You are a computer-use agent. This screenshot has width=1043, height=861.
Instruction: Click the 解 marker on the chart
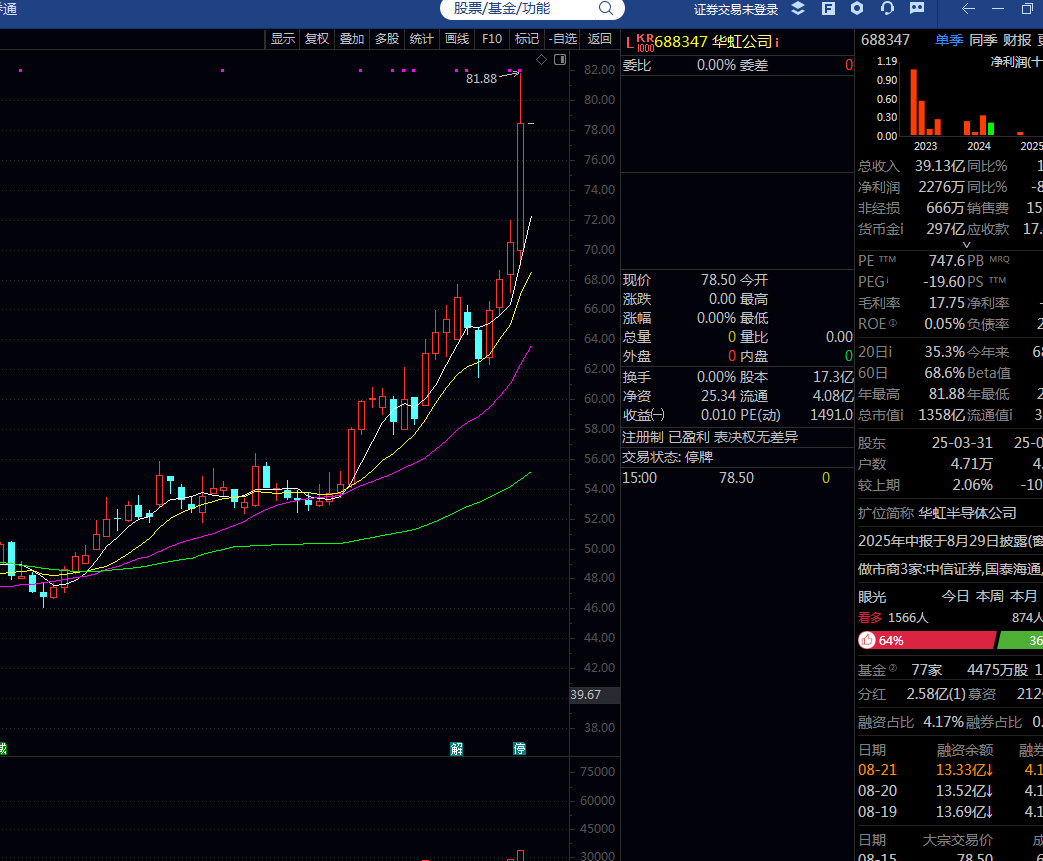(456, 749)
